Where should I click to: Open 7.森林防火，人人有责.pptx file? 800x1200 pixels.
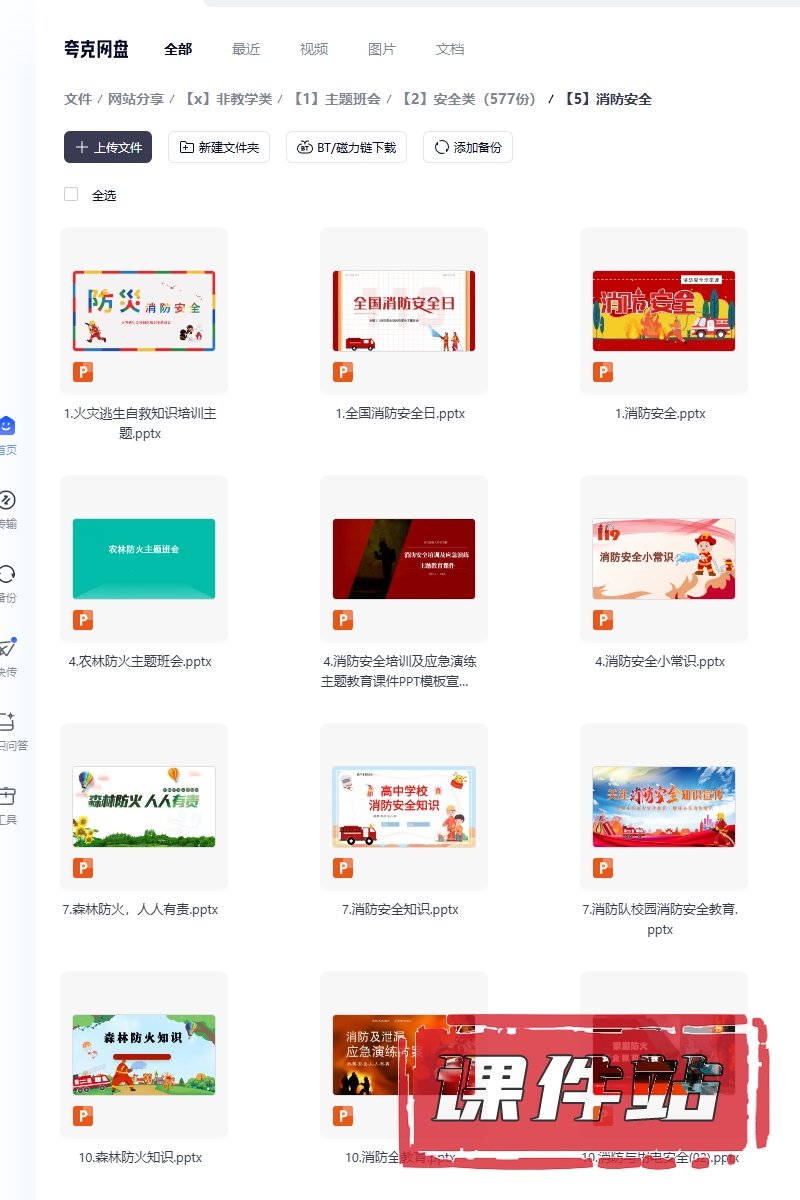pos(143,806)
